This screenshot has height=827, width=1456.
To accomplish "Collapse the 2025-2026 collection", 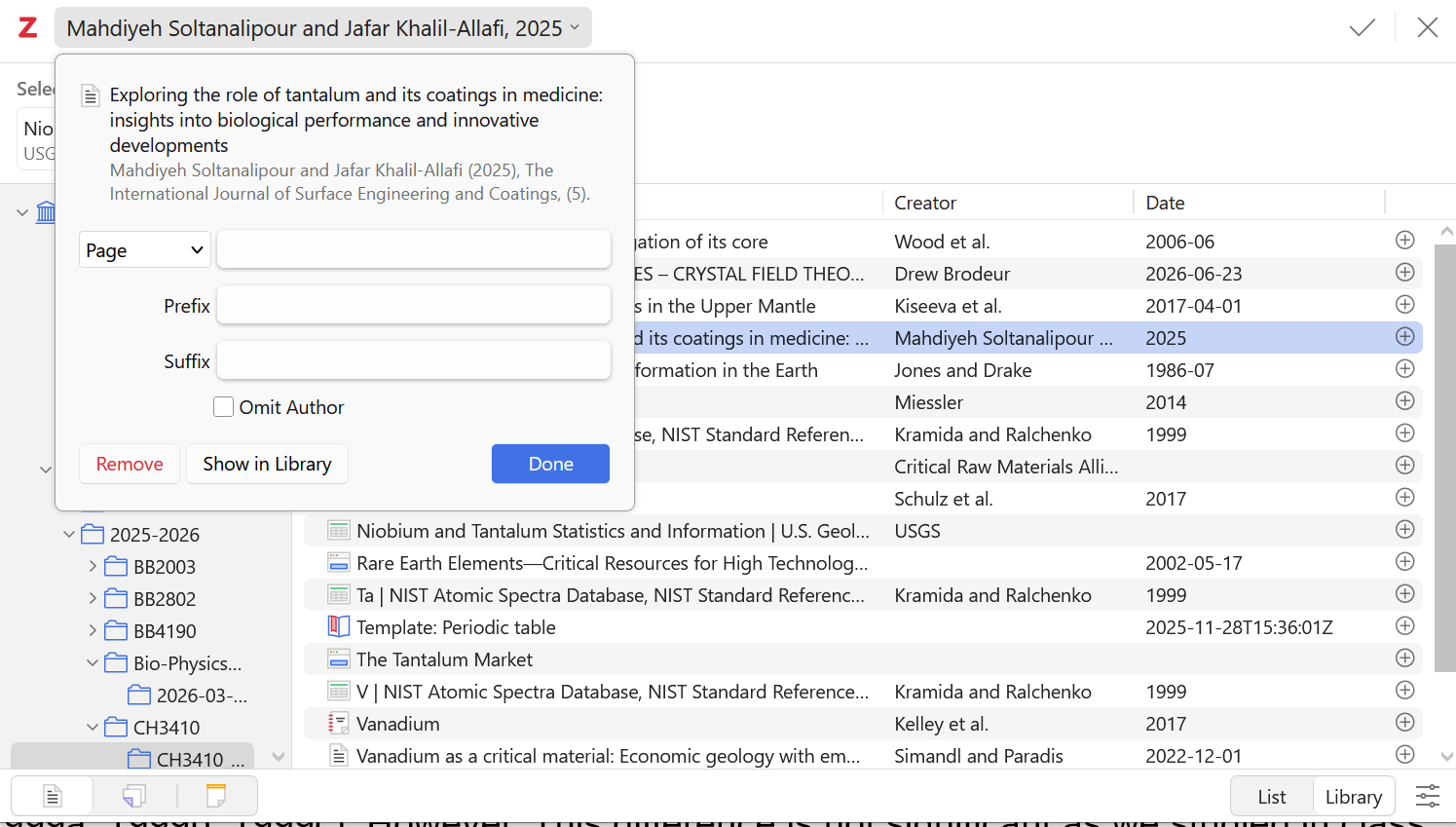I will [x=69, y=534].
